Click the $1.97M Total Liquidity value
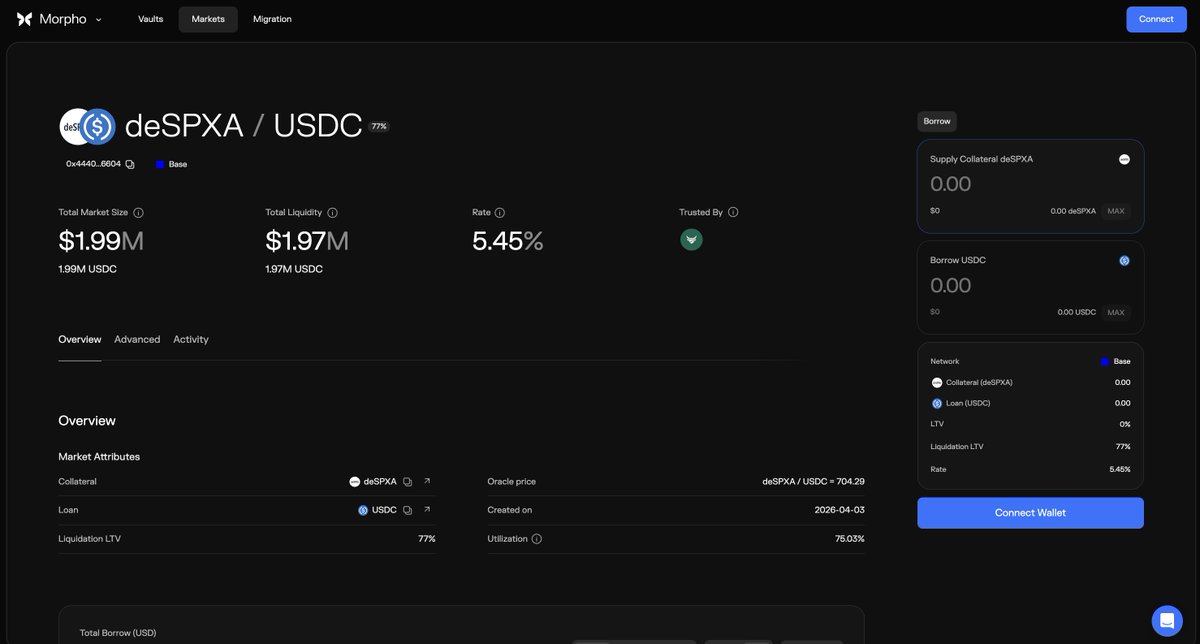 tap(307, 241)
